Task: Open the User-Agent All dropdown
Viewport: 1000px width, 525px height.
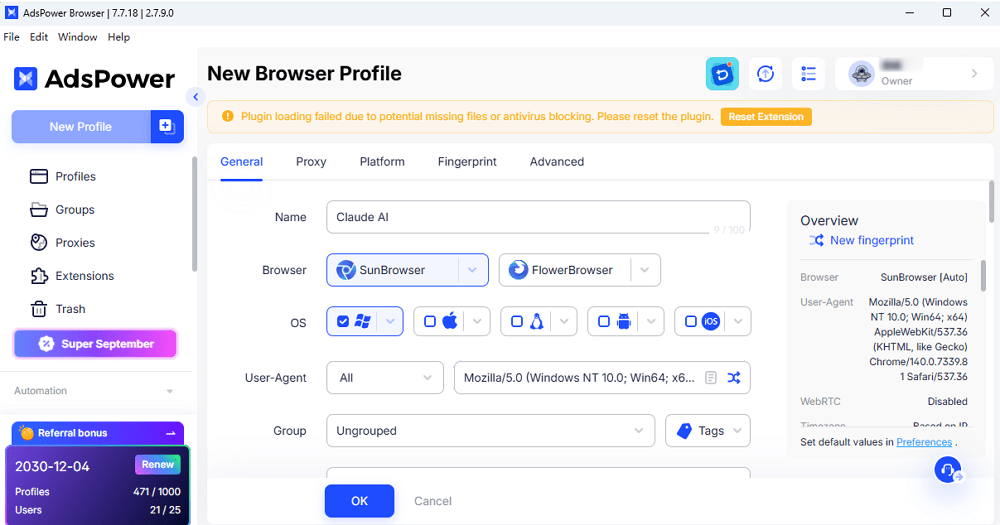Action: pos(385,378)
